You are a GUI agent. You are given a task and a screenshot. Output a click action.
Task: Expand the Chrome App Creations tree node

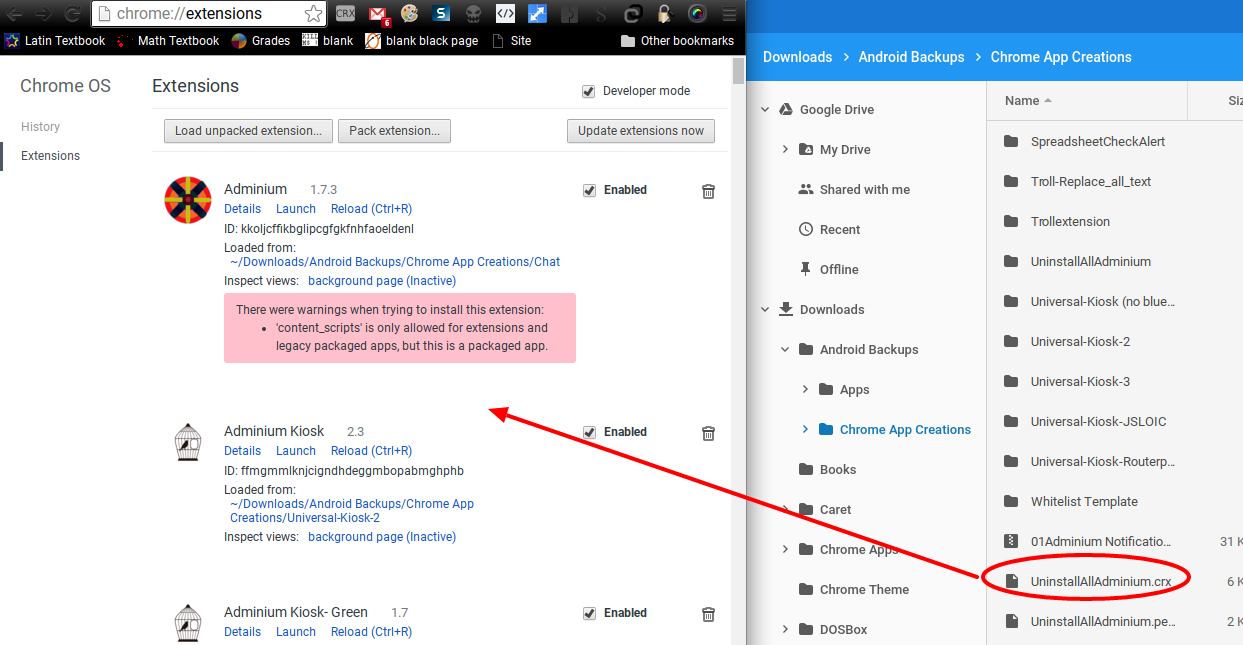tap(805, 430)
